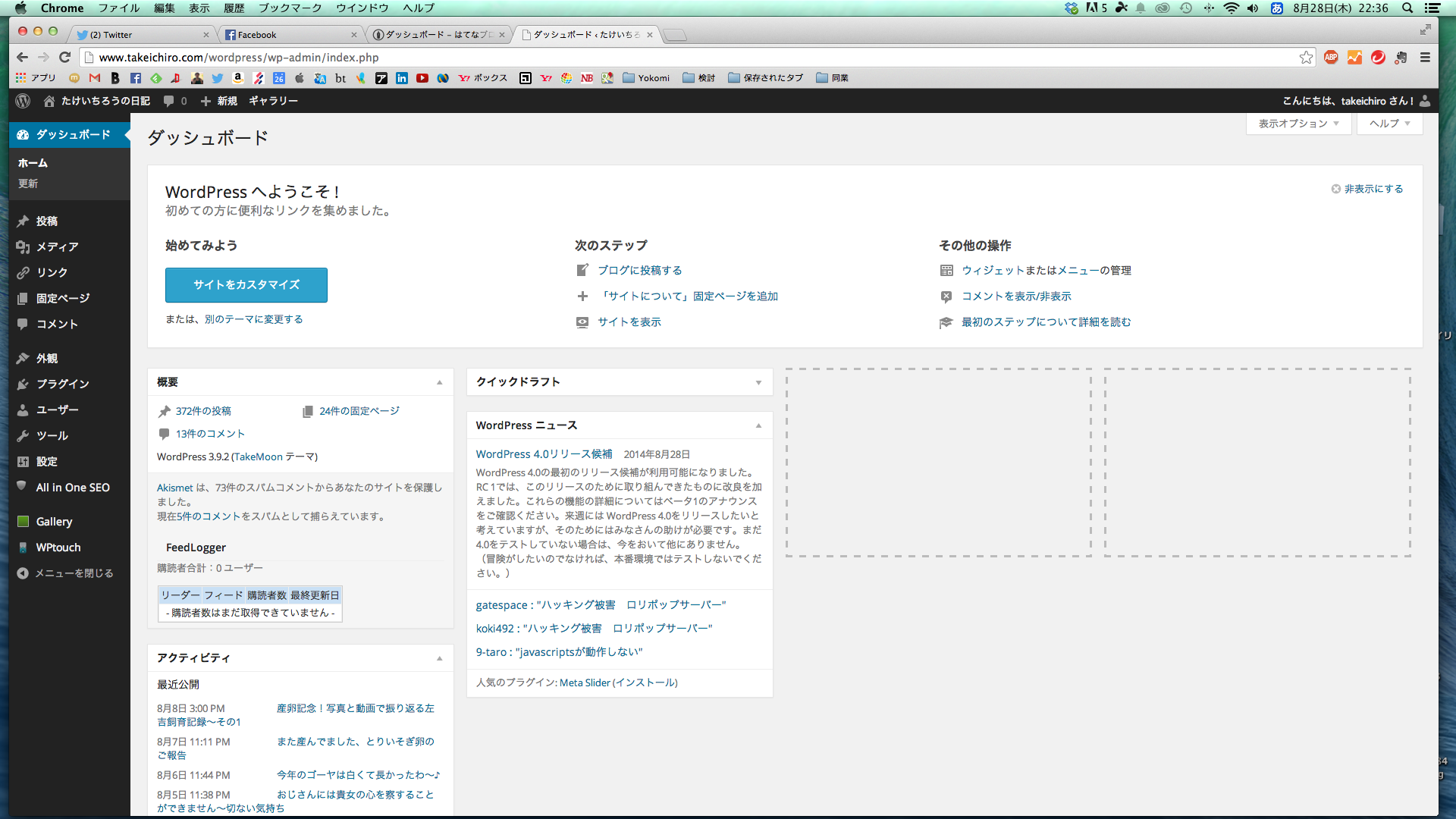Open the 外観 (Appearance) sidebar menu
The width and height of the screenshot is (1456, 819).
pyautogui.click(x=70, y=358)
